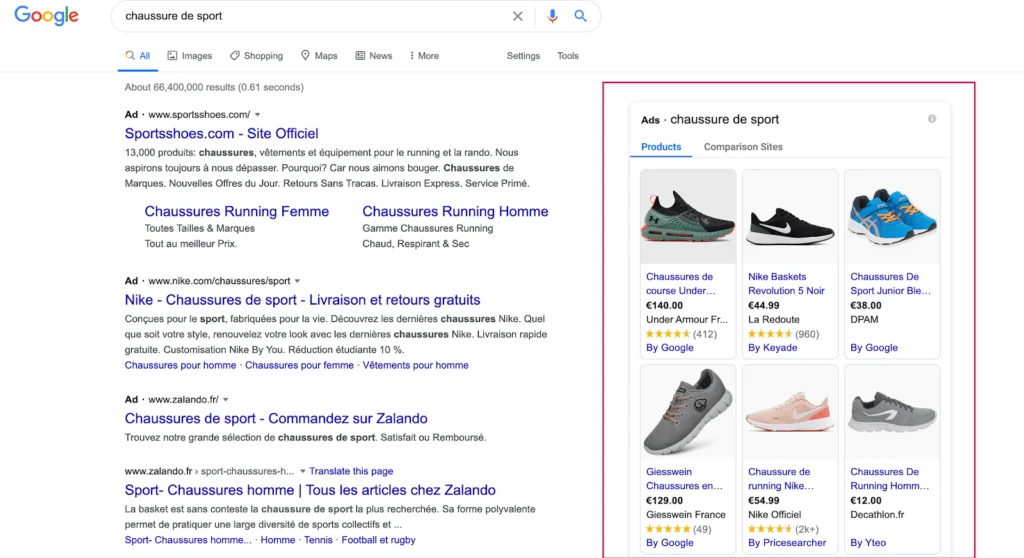The width and height of the screenshot is (1024, 558).
Task: Click the black Nike Revolution 5 shoe image
Action: click(x=790, y=216)
